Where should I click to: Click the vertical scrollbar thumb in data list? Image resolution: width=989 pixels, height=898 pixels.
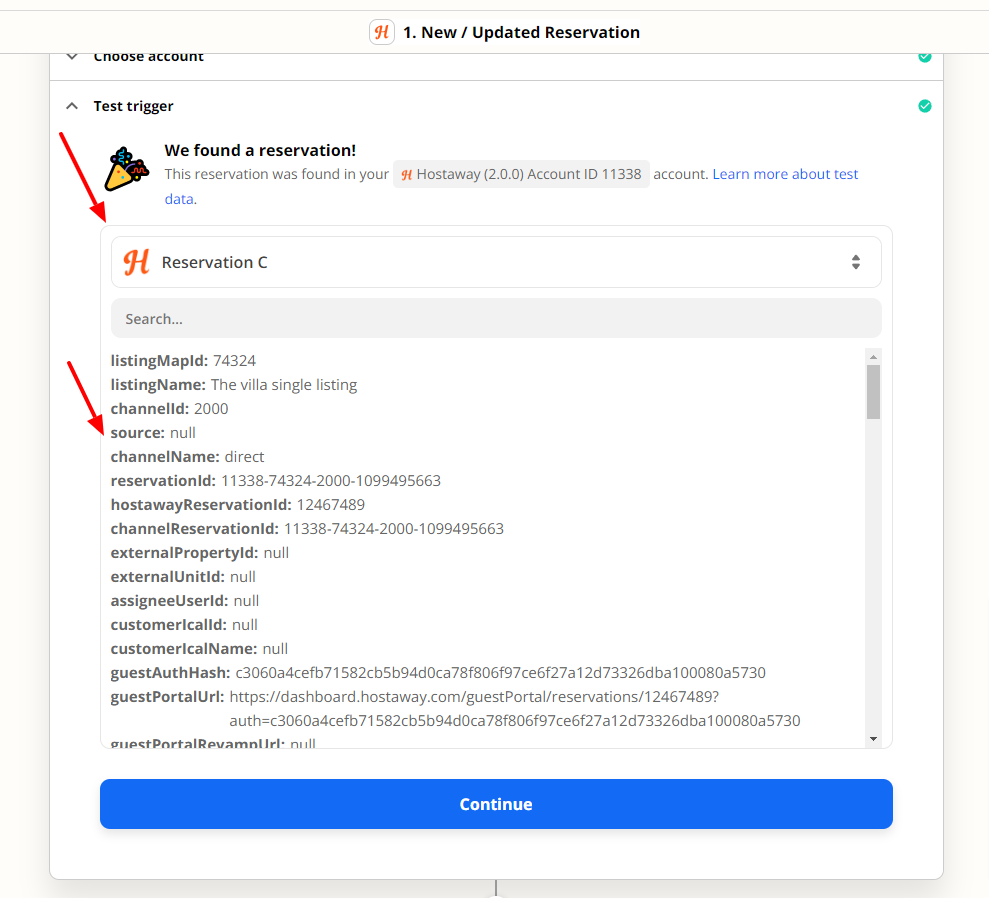[x=874, y=392]
